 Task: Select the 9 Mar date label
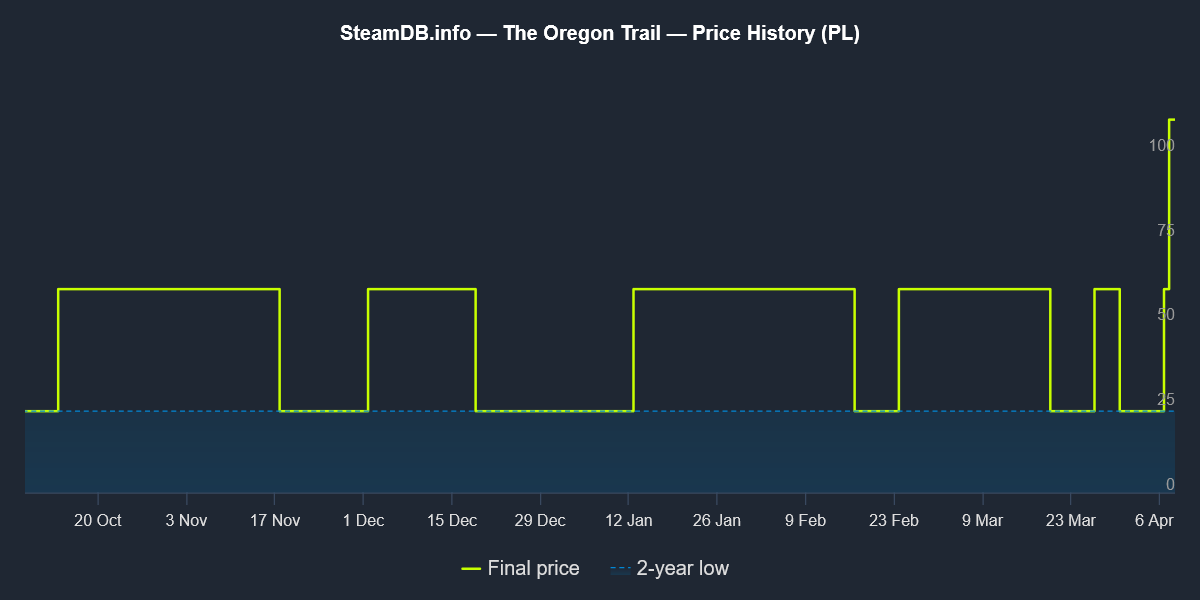click(982, 521)
